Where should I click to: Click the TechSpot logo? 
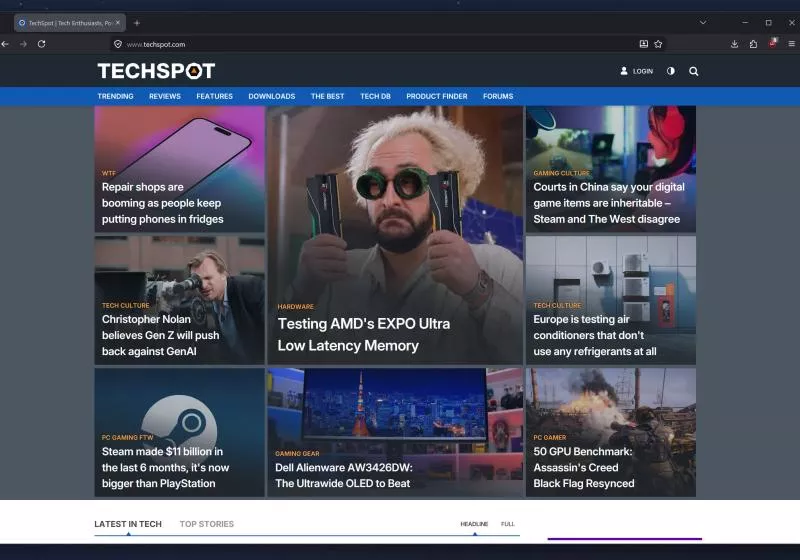click(x=156, y=71)
